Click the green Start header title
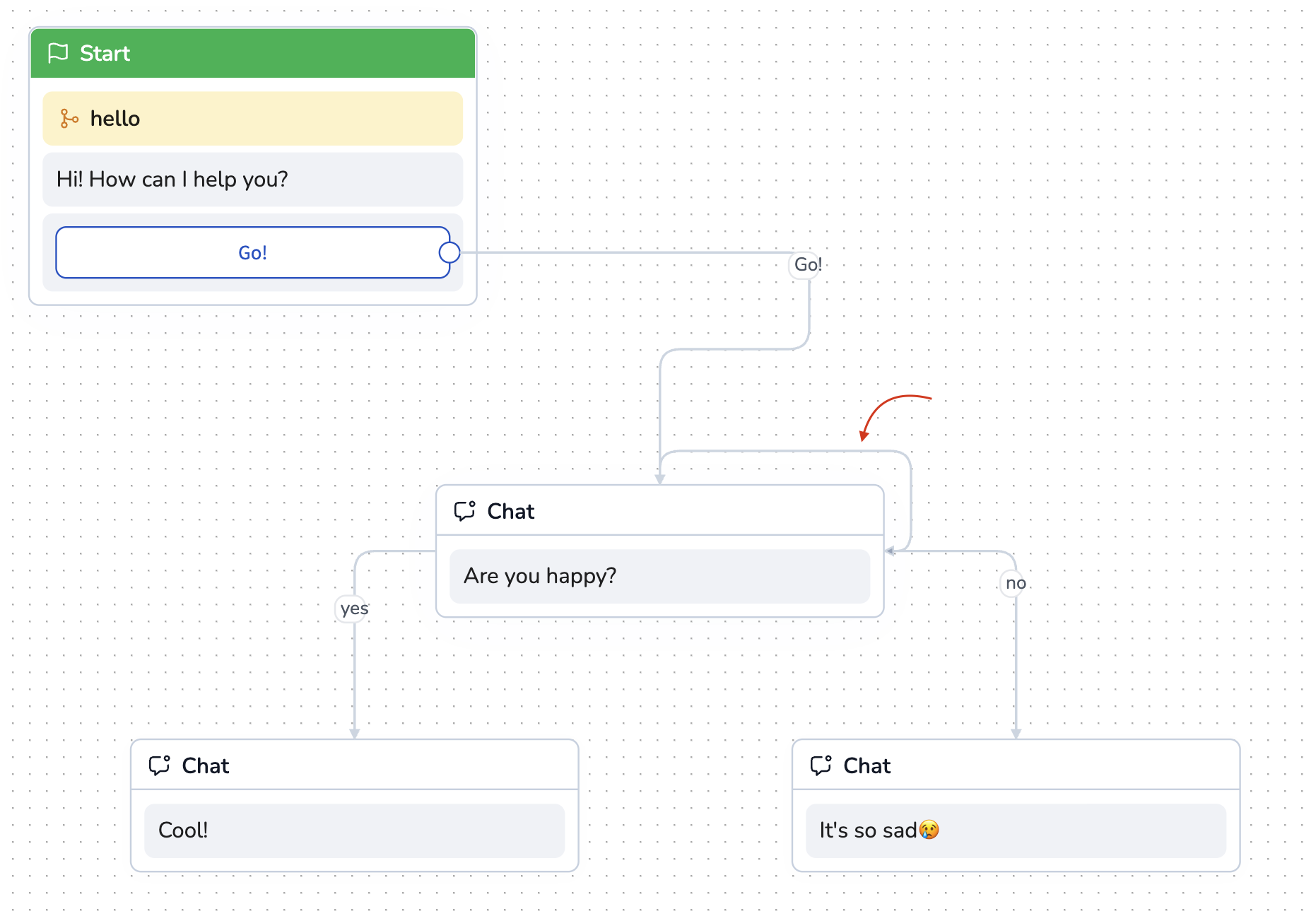 (105, 53)
